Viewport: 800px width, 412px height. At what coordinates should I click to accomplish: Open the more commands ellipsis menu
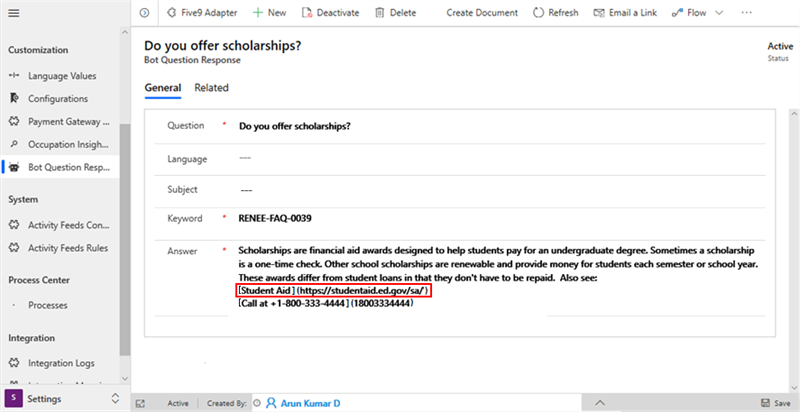coord(746,13)
